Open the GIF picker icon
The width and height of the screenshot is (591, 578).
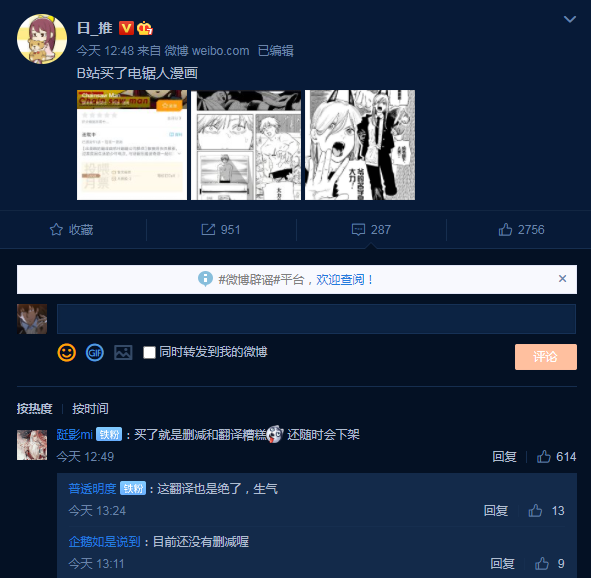tap(95, 353)
